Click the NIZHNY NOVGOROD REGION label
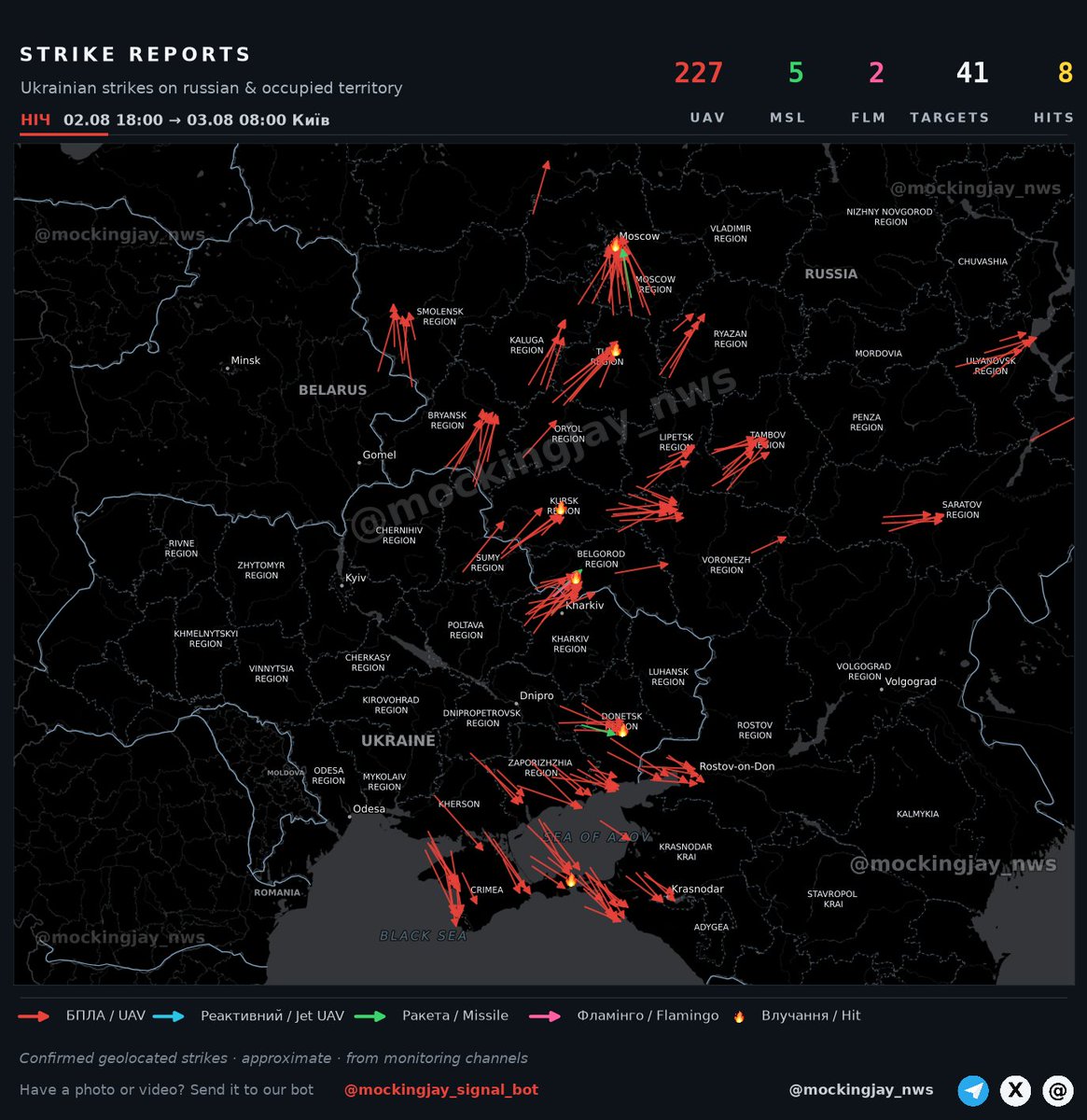Viewport: 1087px width, 1120px height. coord(890,217)
